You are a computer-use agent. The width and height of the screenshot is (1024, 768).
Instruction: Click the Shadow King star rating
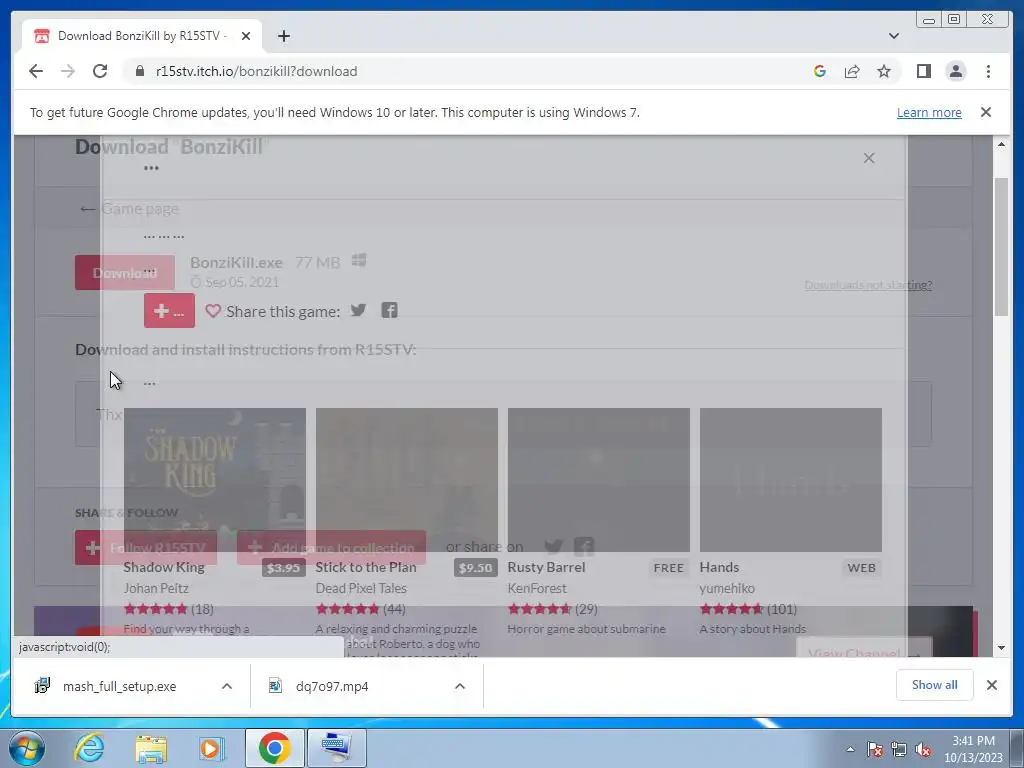pyautogui.click(x=155, y=609)
